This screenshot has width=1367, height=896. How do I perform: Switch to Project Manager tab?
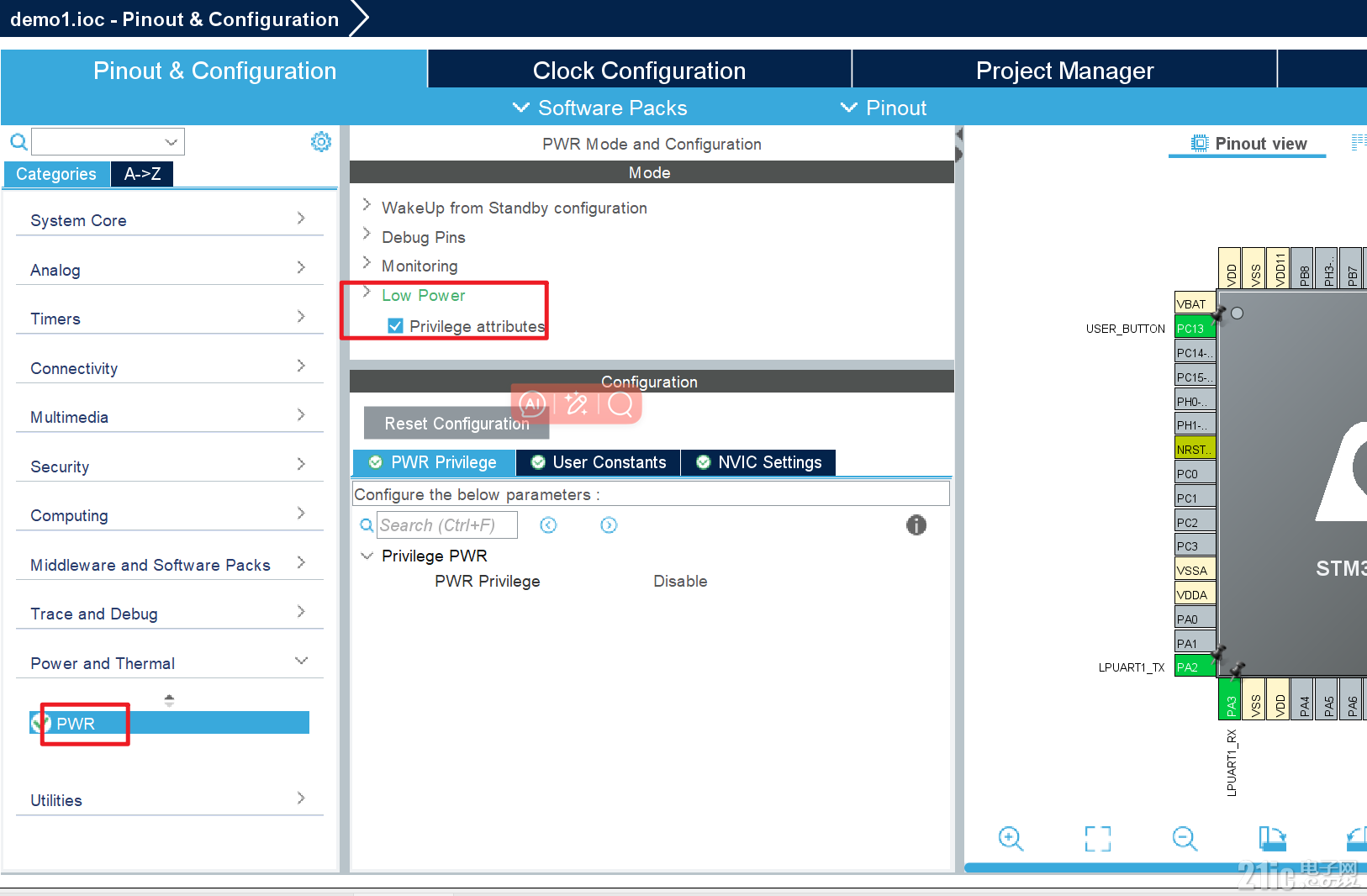coord(1065,71)
